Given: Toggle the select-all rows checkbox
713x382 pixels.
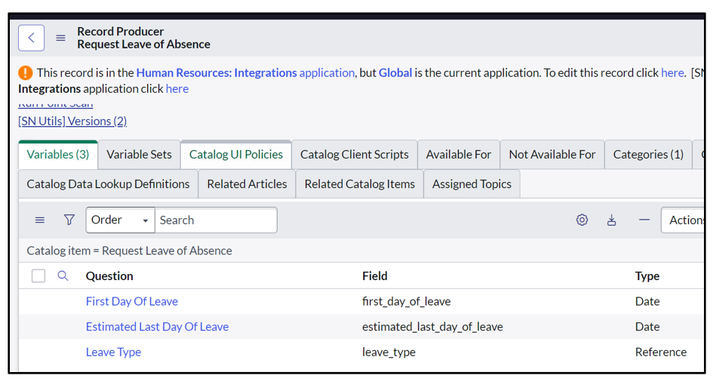Looking at the screenshot, I should pyautogui.click(x=38, y=276).
